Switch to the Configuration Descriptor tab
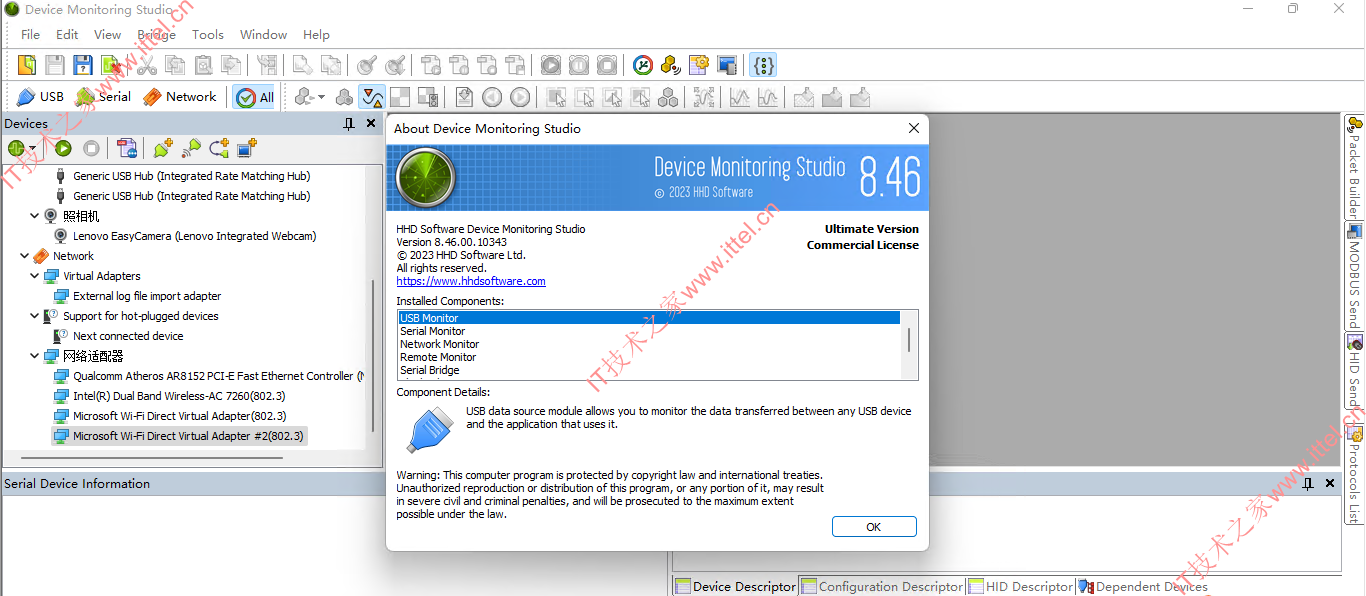This screenshot has width=1366, height=596. coord(882,587)
